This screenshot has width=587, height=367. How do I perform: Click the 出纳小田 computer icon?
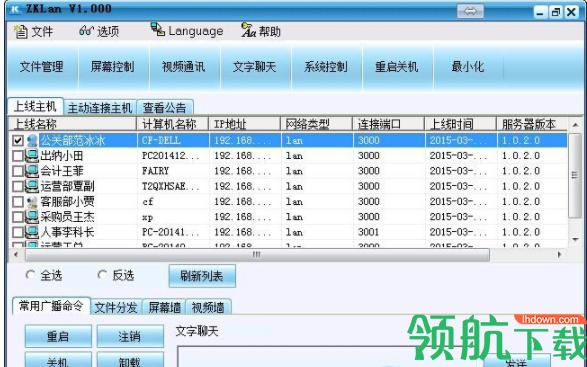click(32, 156)
